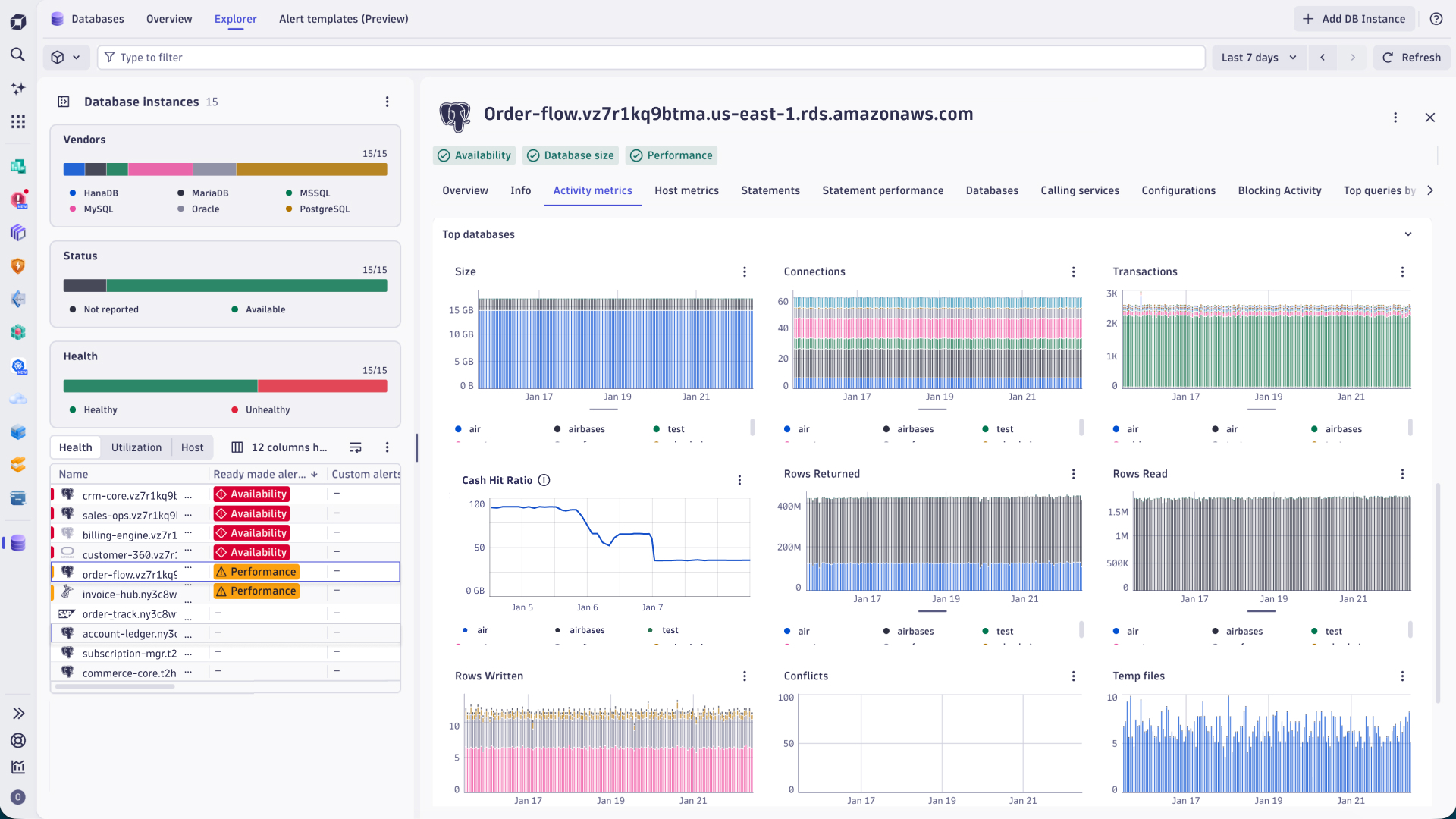Click the Add DB Instance button
The image size is (1456, 819).
tap(1354, 18)
